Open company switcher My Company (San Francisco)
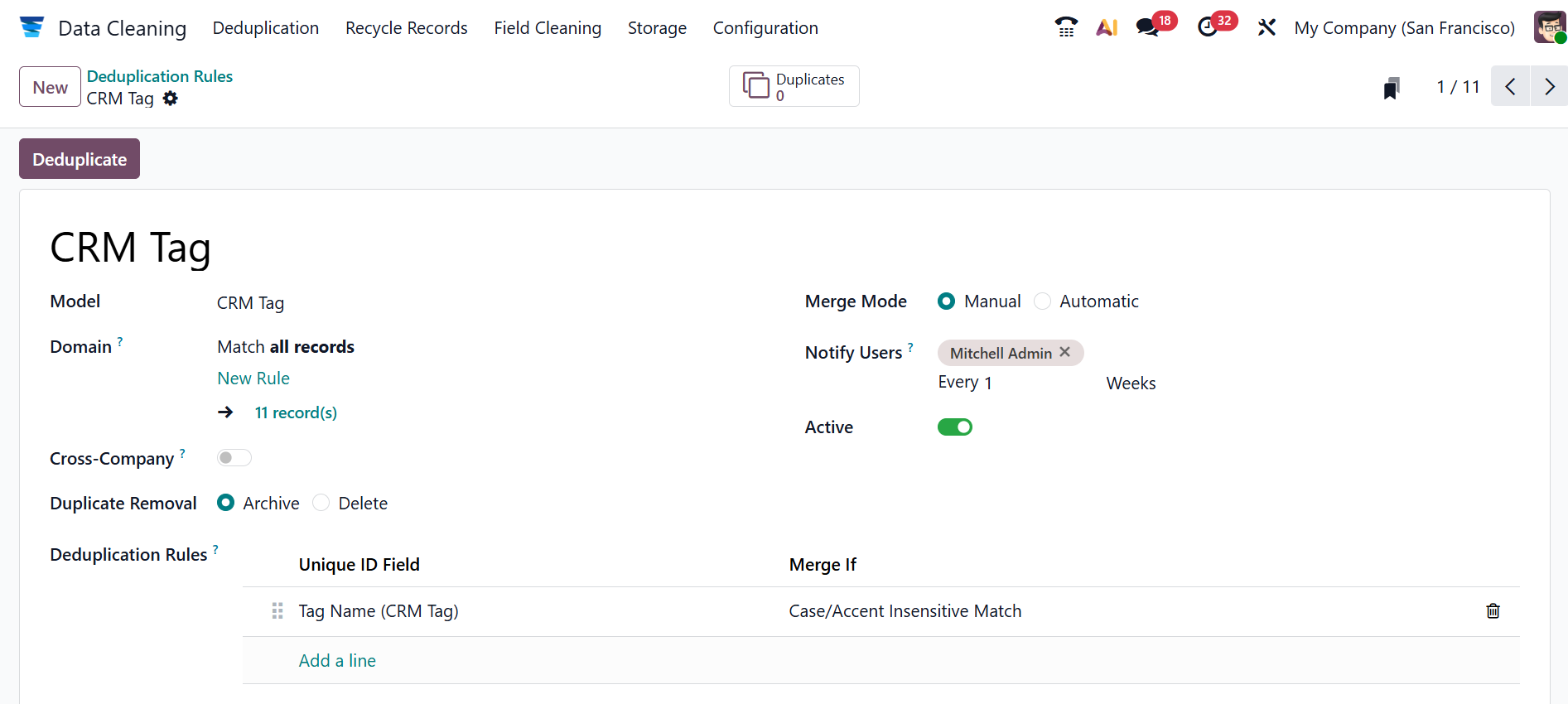The width and height of the screenshot is (1568, 704). (1404, 28)
